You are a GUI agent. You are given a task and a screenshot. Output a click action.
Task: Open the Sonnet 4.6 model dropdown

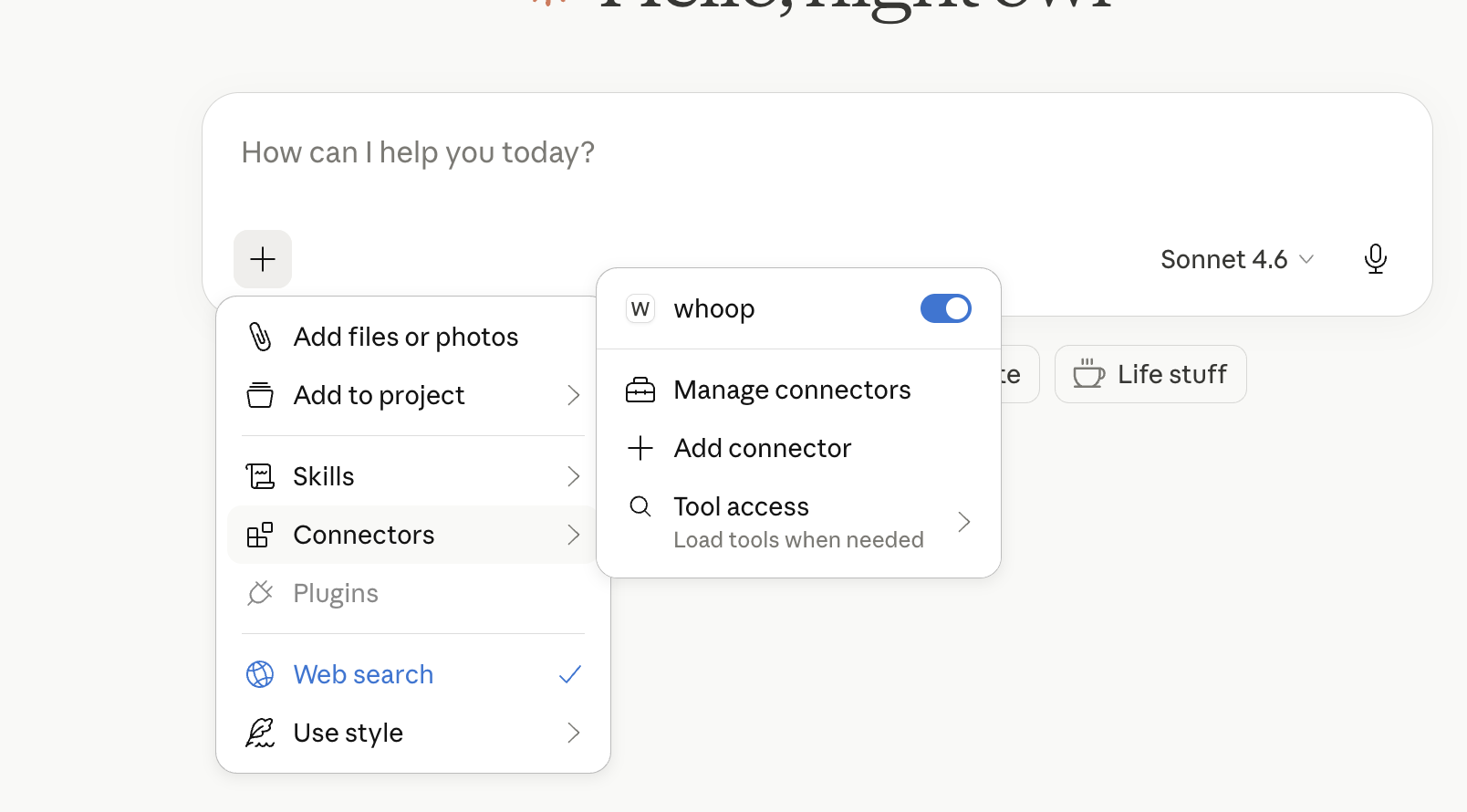(x=1236, y=260)
